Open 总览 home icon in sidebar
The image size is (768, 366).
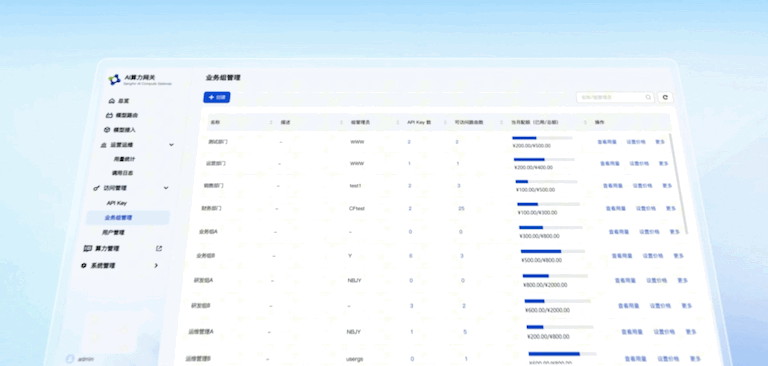pos(112,101)
